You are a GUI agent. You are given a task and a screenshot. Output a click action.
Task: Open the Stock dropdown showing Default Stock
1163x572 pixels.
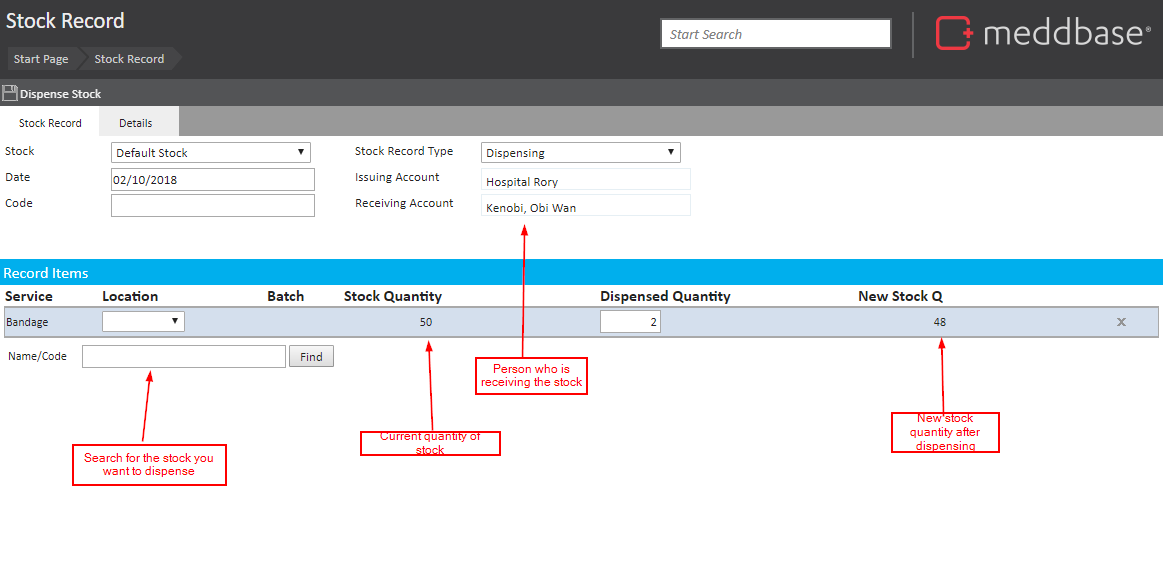pos(211,153)
